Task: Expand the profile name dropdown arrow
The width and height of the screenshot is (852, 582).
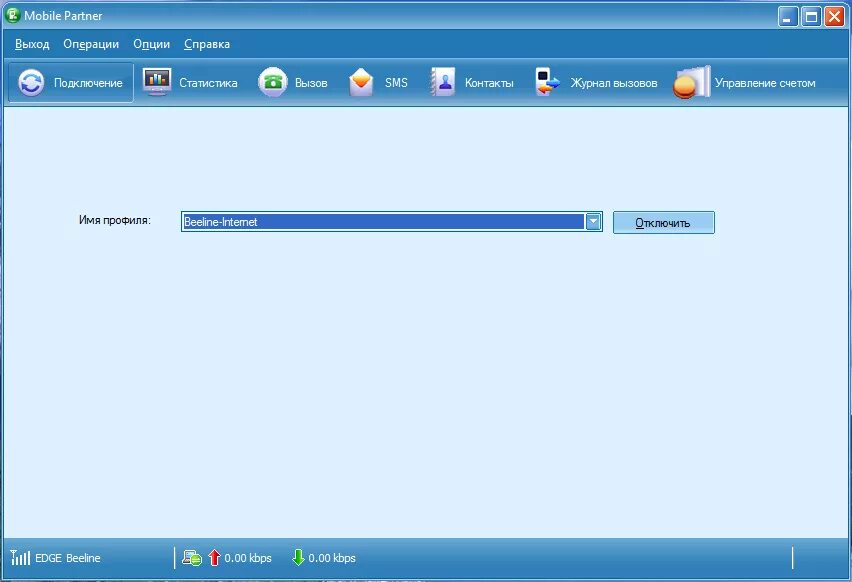Action: click(593, 222)
